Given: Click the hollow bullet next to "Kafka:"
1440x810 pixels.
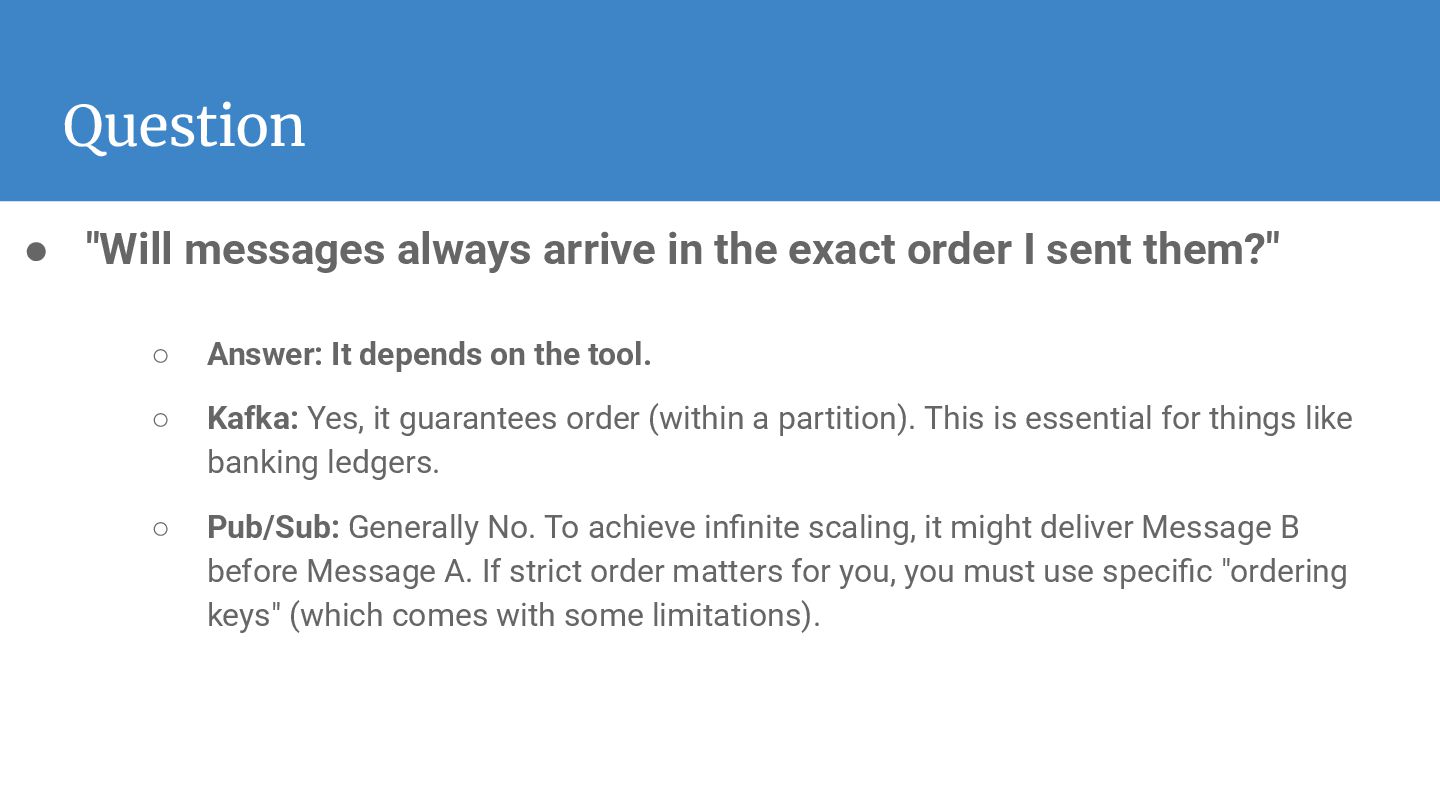Looking at the screenshot, I should pos(161,419).
